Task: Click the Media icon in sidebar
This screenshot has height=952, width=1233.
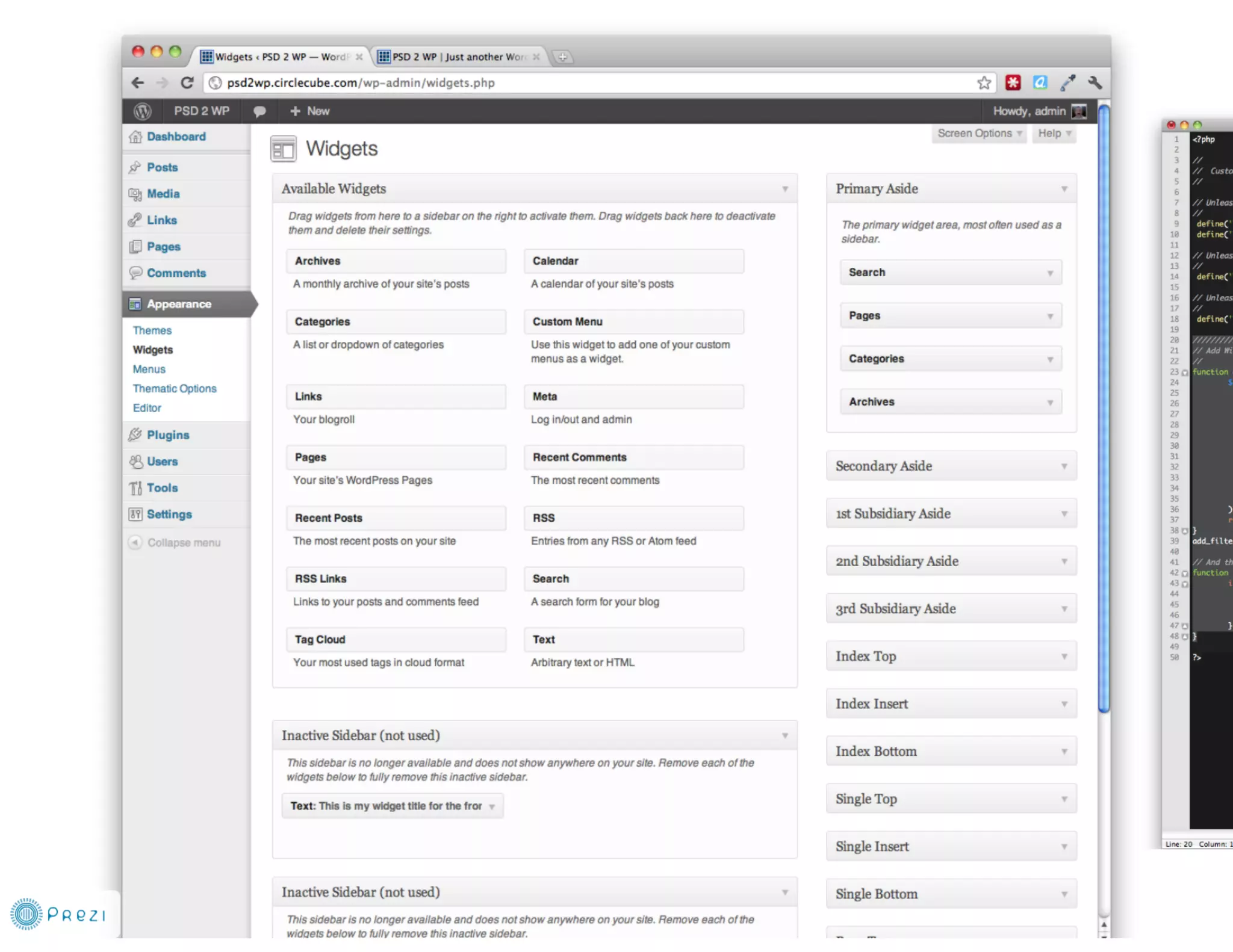Action: click(x=135, y=194)
